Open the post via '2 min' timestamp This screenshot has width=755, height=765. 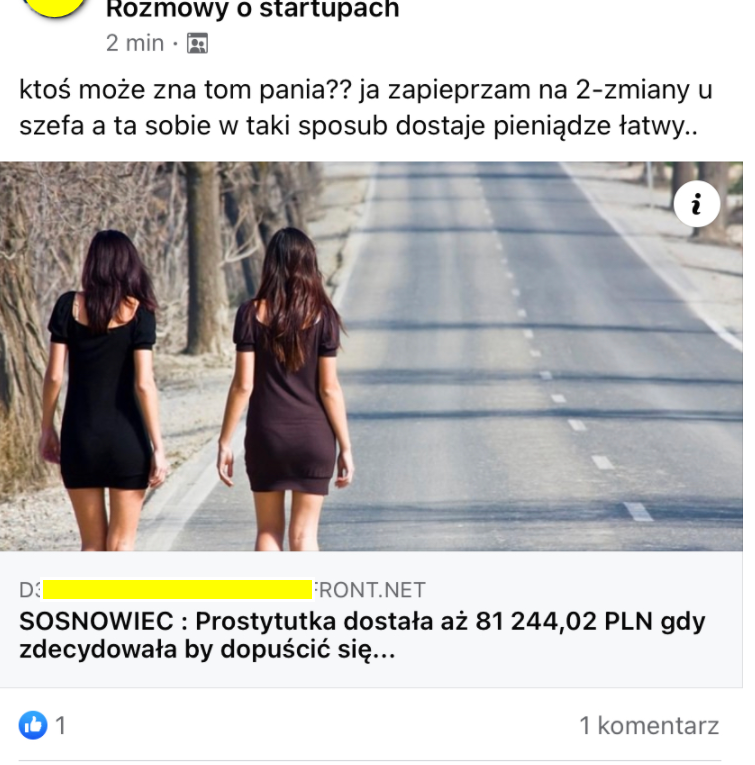135,43
